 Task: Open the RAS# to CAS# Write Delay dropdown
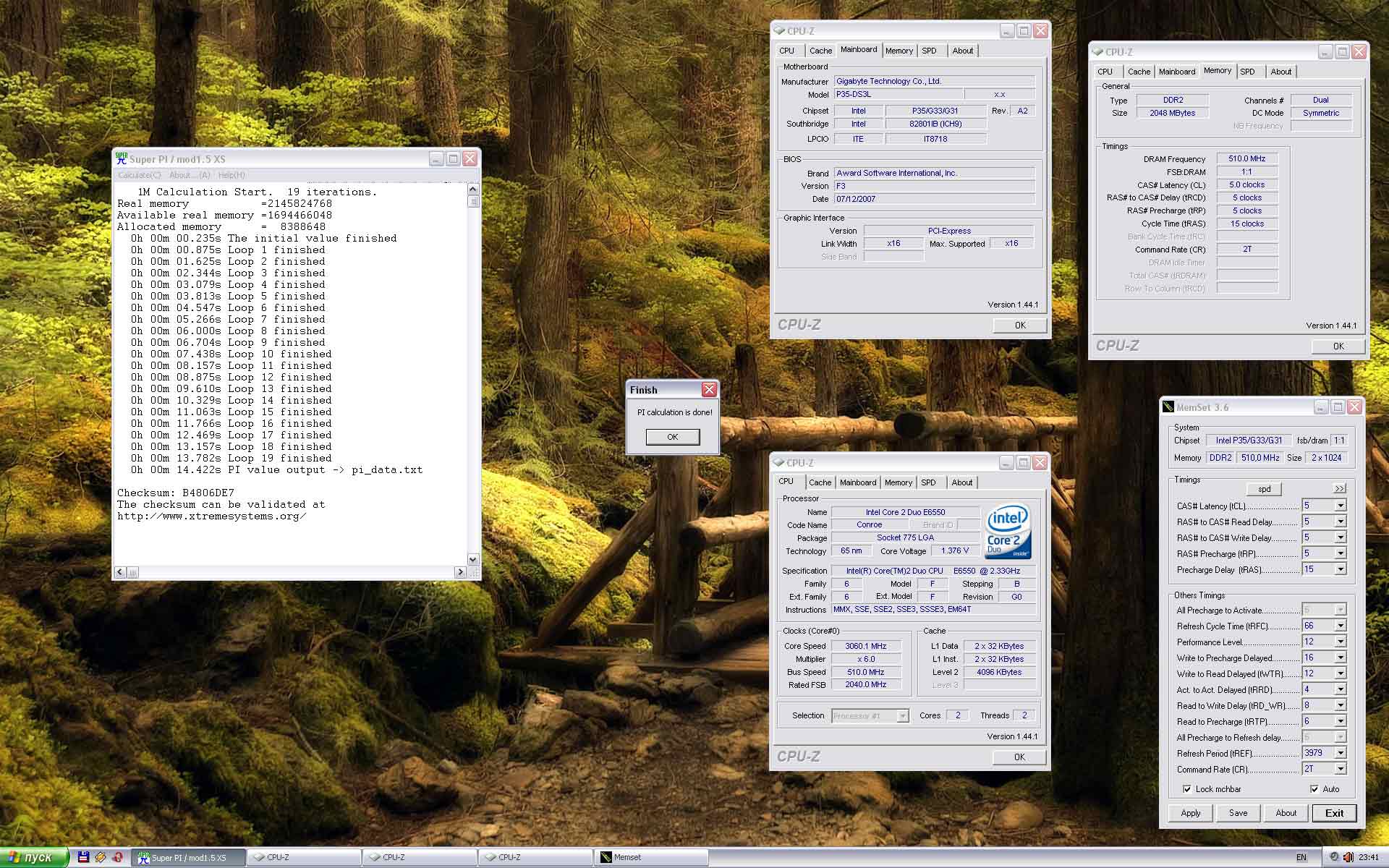point(1341,537)
